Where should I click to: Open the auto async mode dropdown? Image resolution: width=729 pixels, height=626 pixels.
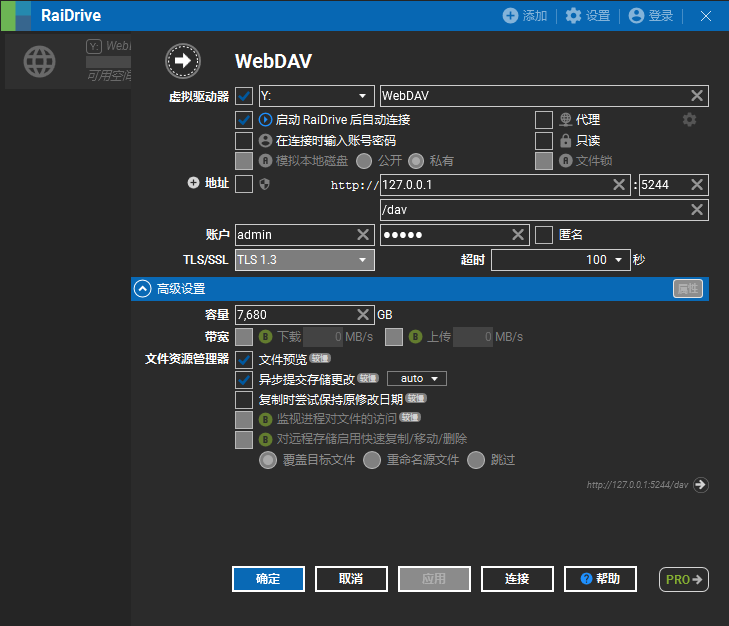coord(417,379)
